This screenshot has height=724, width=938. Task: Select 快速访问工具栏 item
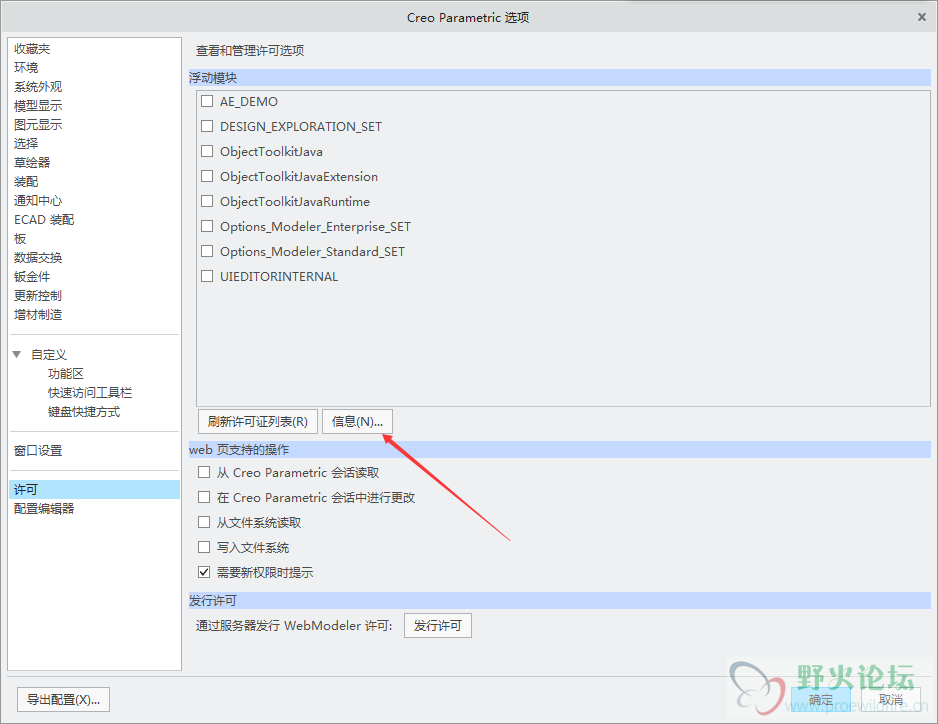(x=90, y=393)
